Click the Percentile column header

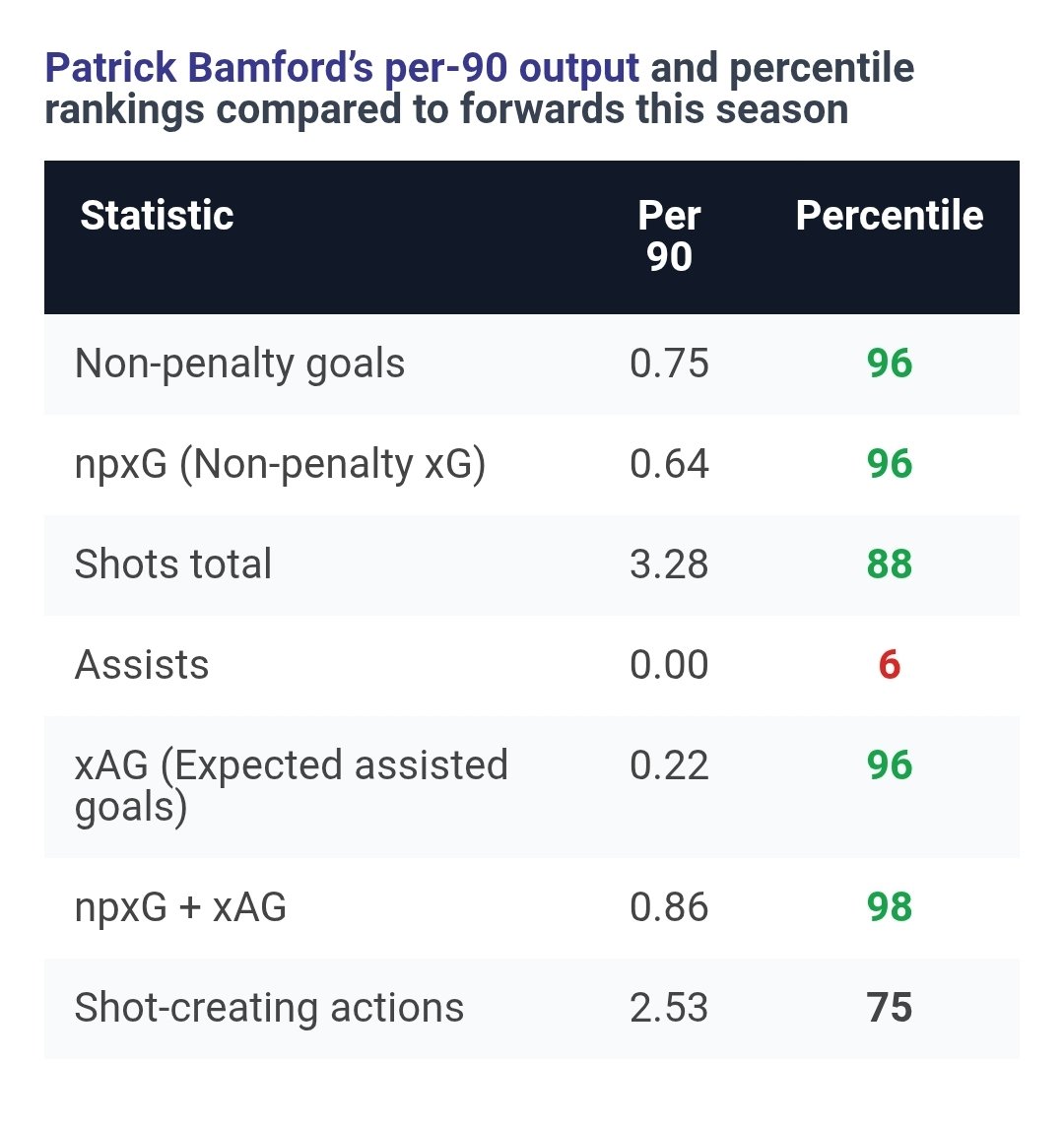tap(889, 216)
